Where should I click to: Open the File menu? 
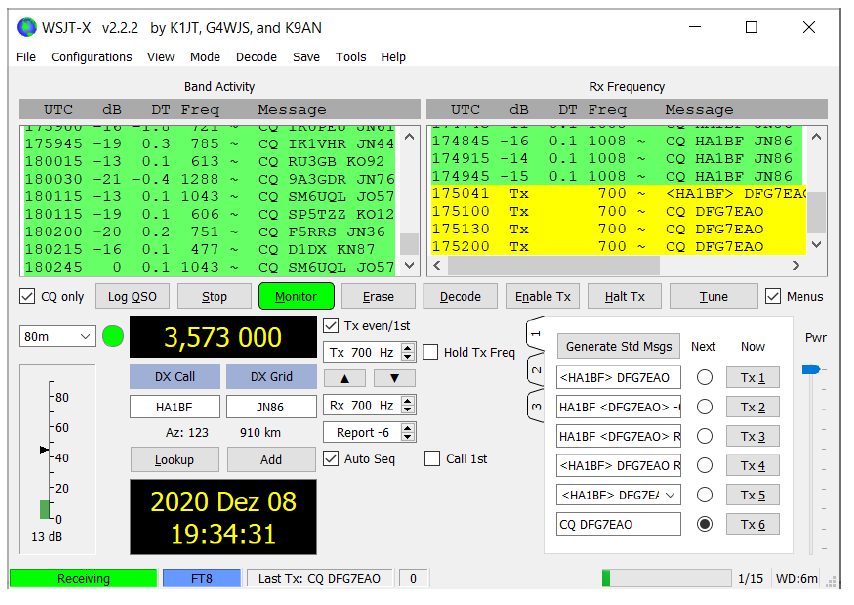26,57
